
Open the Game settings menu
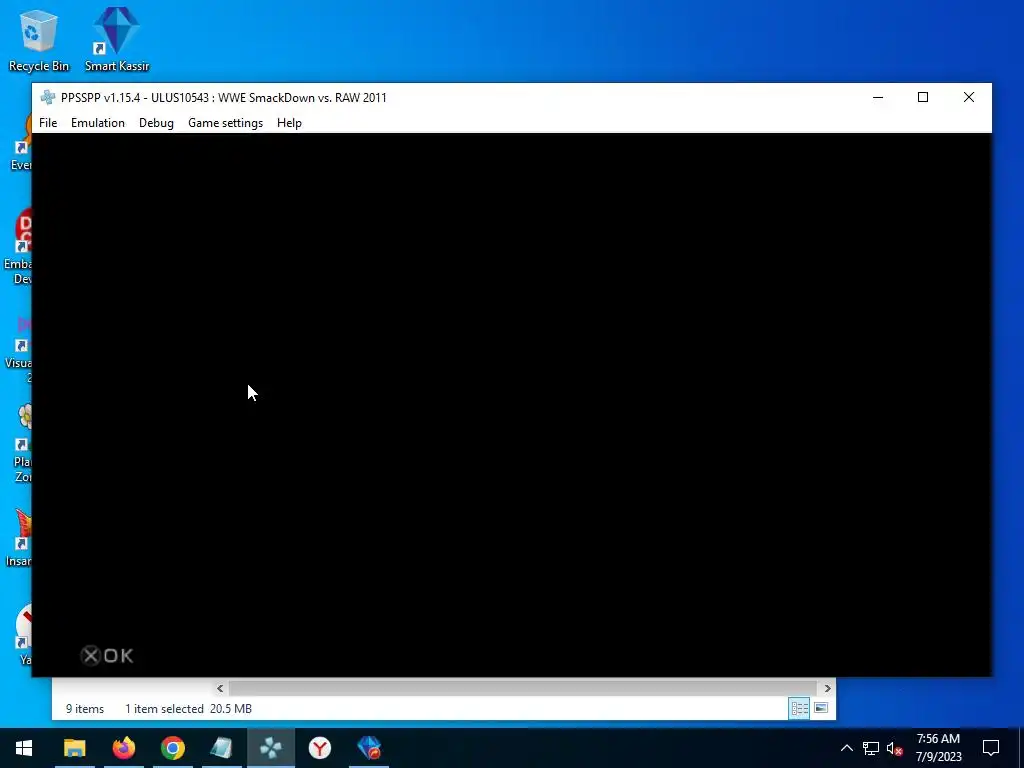pos(225,123)
